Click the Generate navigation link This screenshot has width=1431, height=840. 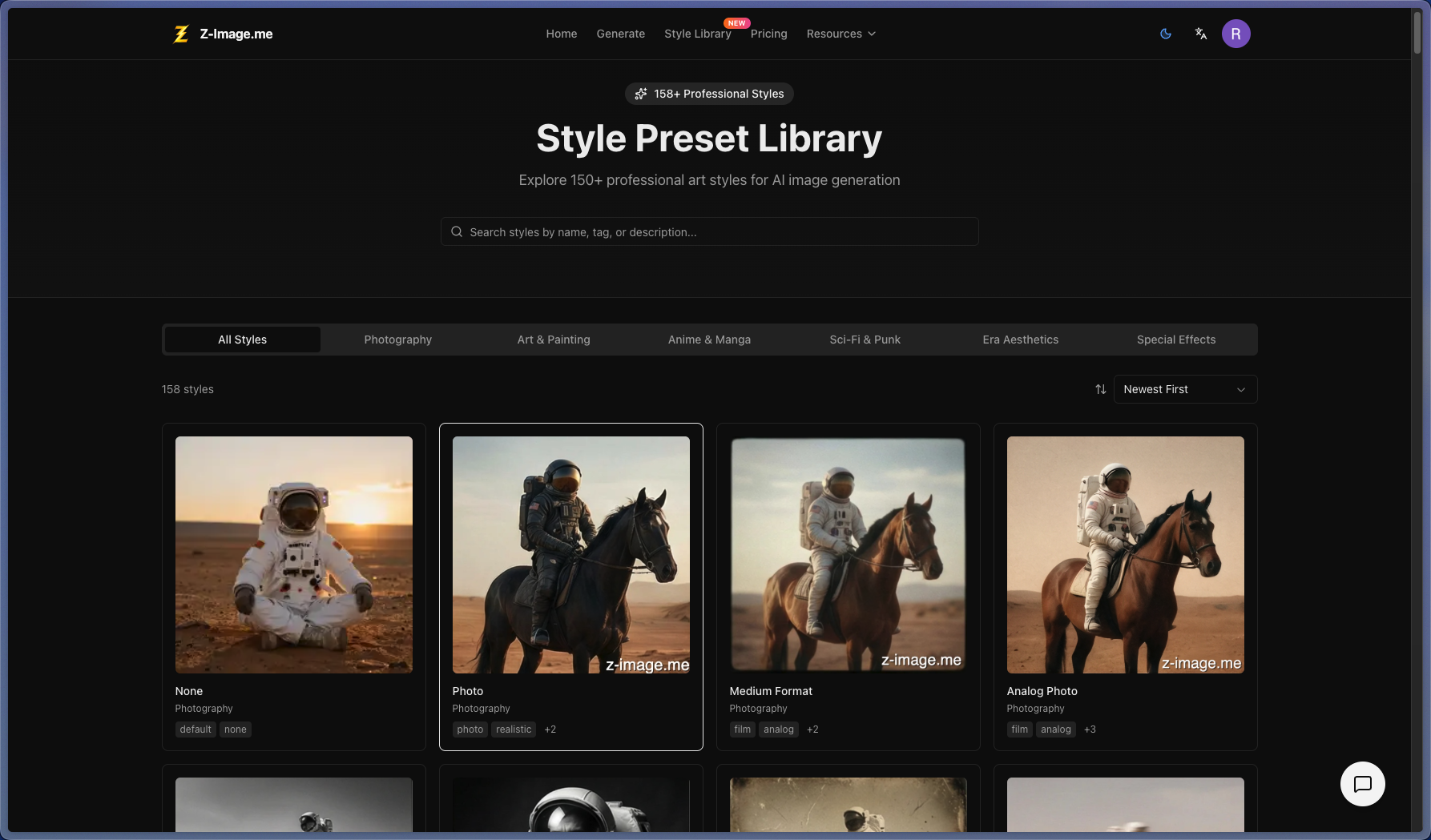(x=620, y=34)
